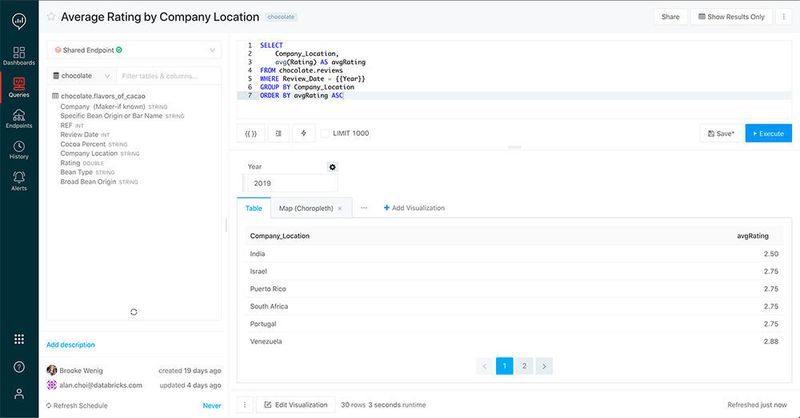Click Show Results Only
800x418 pixels.
tap(731, 17)
